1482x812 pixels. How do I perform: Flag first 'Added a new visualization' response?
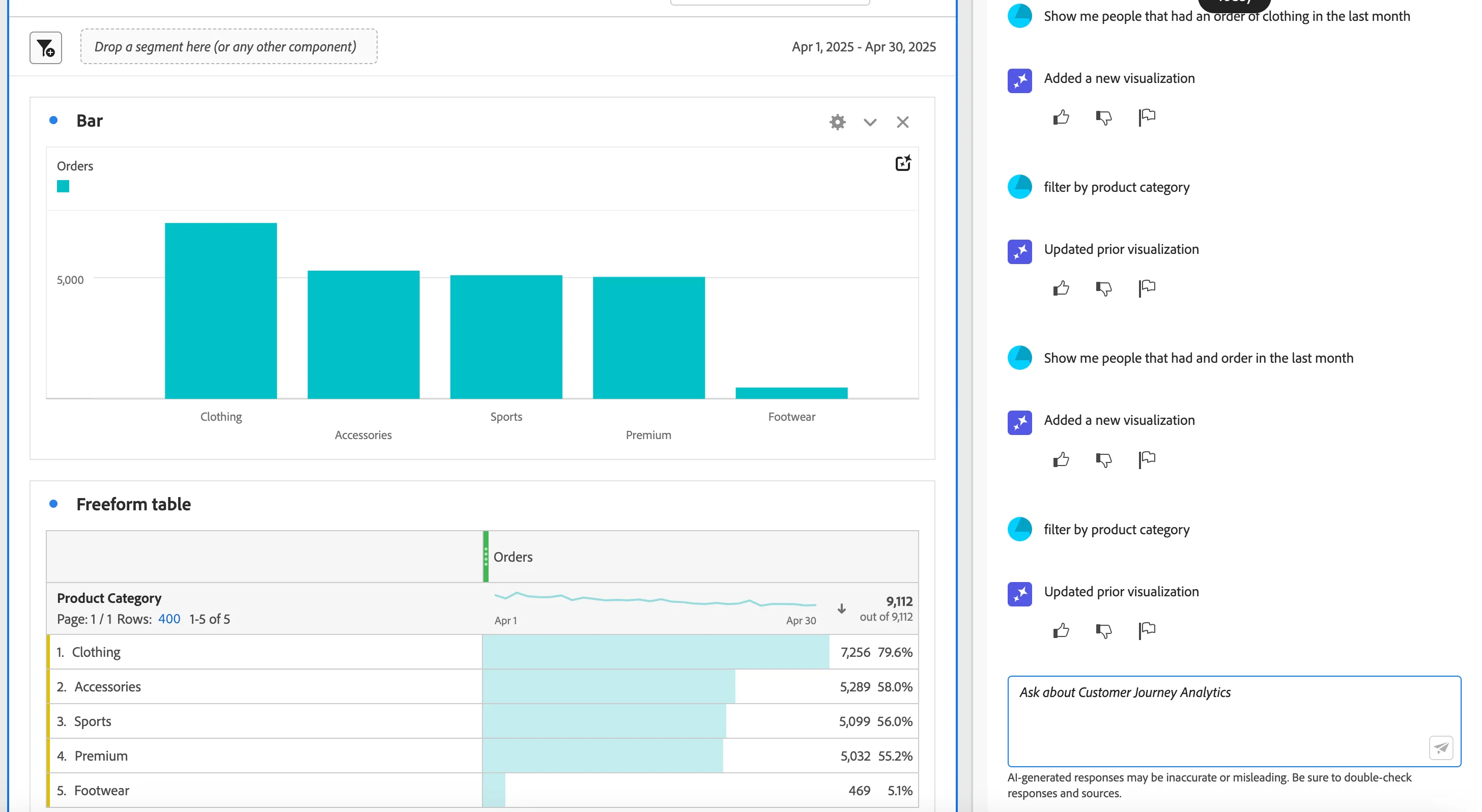1147,118
